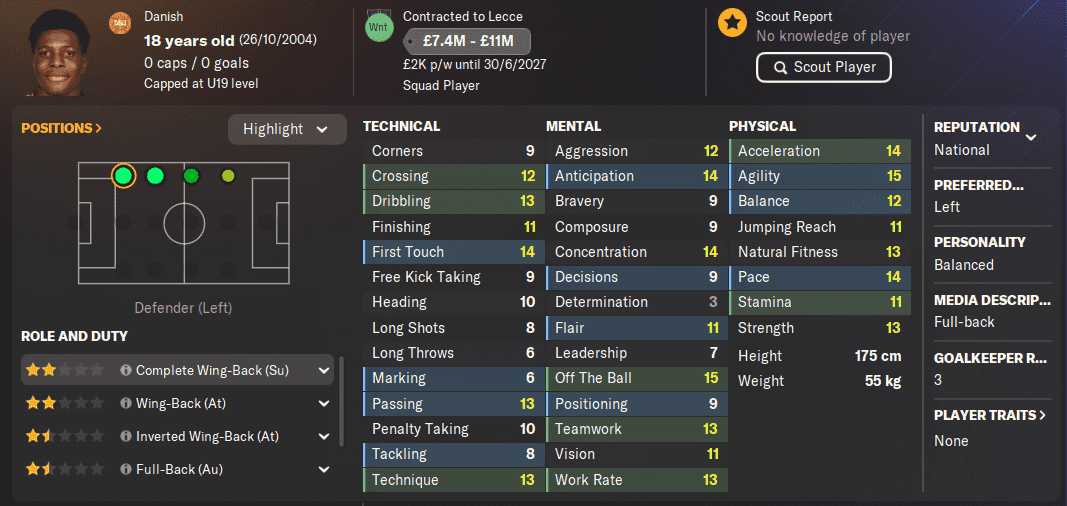Click the Danish nationality flag badge

pyautogui.click(x=119, y=23)
